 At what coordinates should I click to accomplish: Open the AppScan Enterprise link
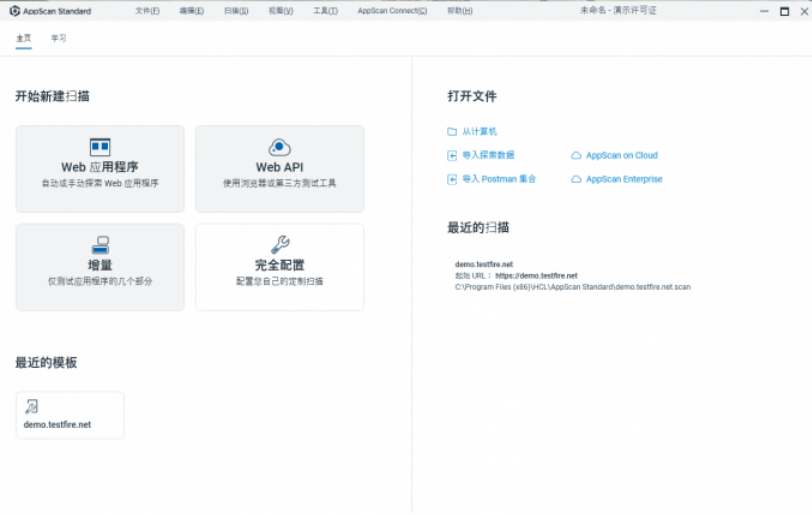click(x=625, y=179)
